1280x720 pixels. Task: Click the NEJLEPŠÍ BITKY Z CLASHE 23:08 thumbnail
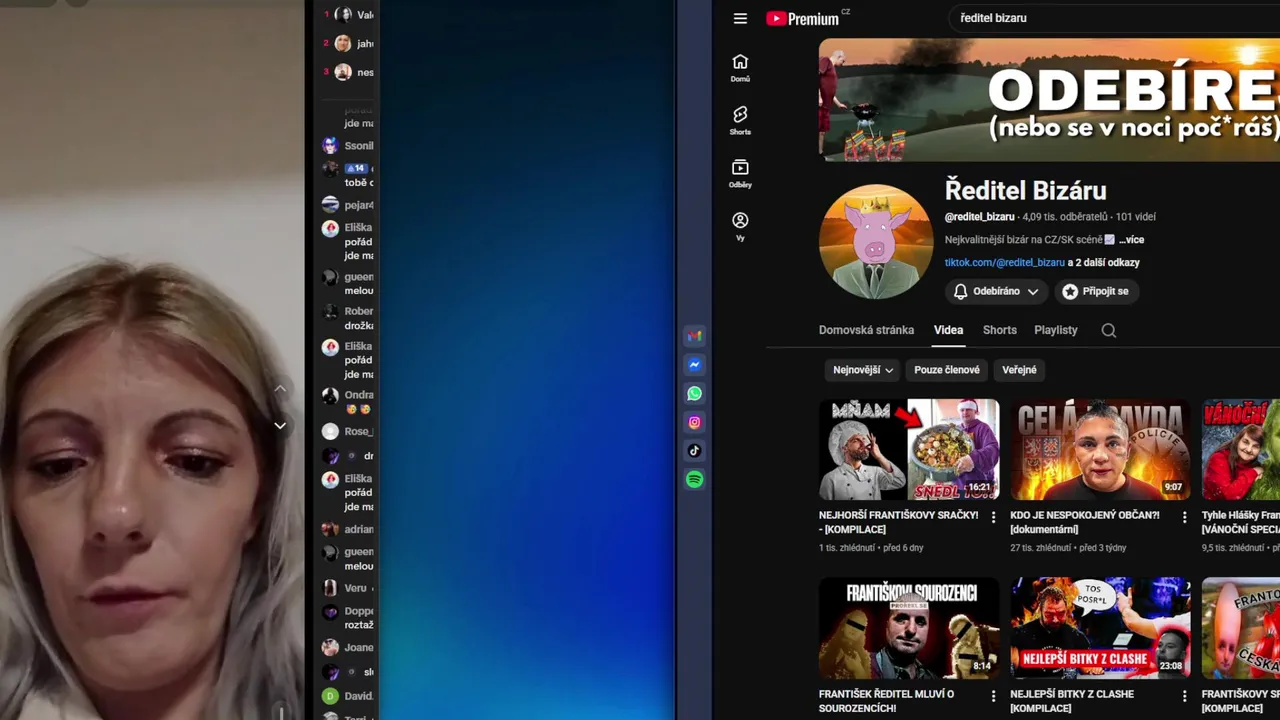coord(1100,628)
